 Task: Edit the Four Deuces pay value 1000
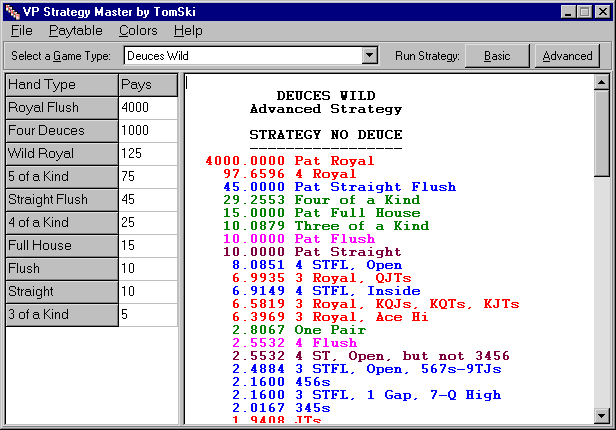pos(148,131)
